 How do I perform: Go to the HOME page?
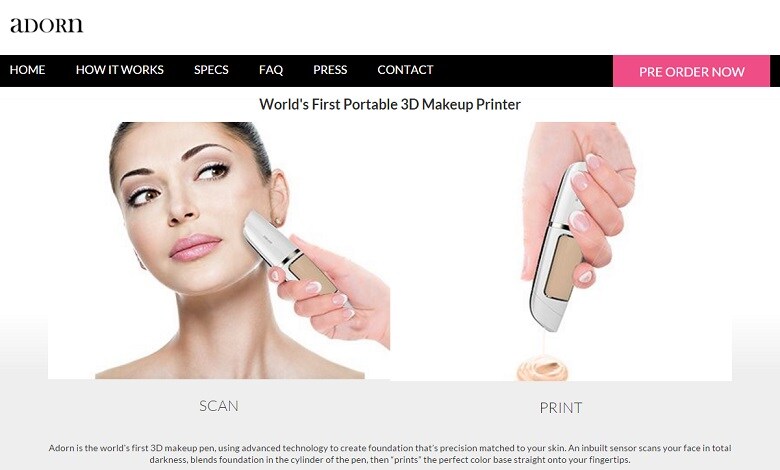click(27, 70)
